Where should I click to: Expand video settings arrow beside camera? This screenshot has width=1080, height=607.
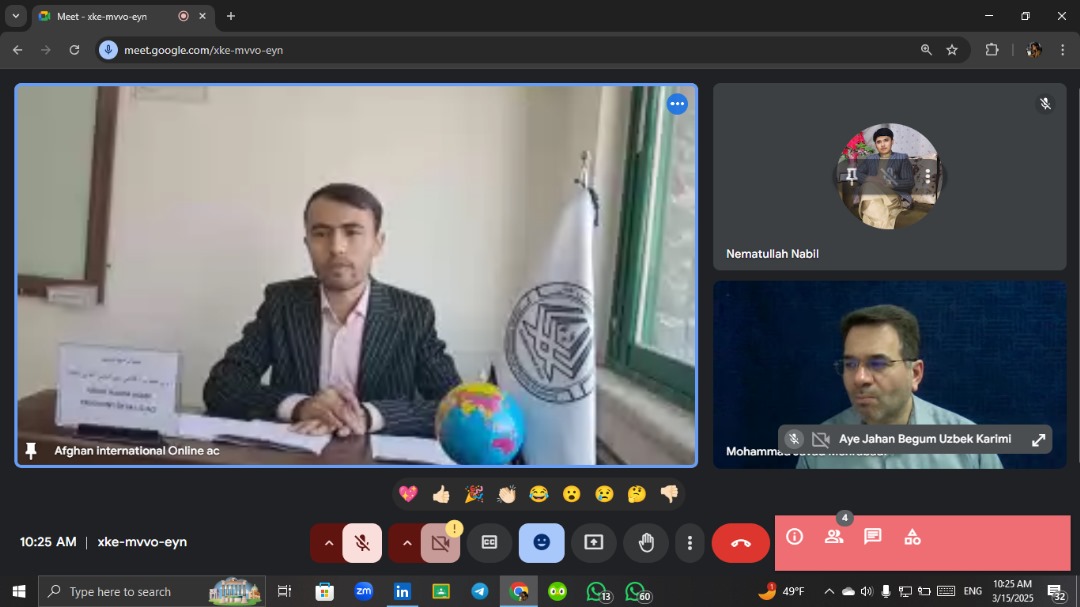[406, 543]
